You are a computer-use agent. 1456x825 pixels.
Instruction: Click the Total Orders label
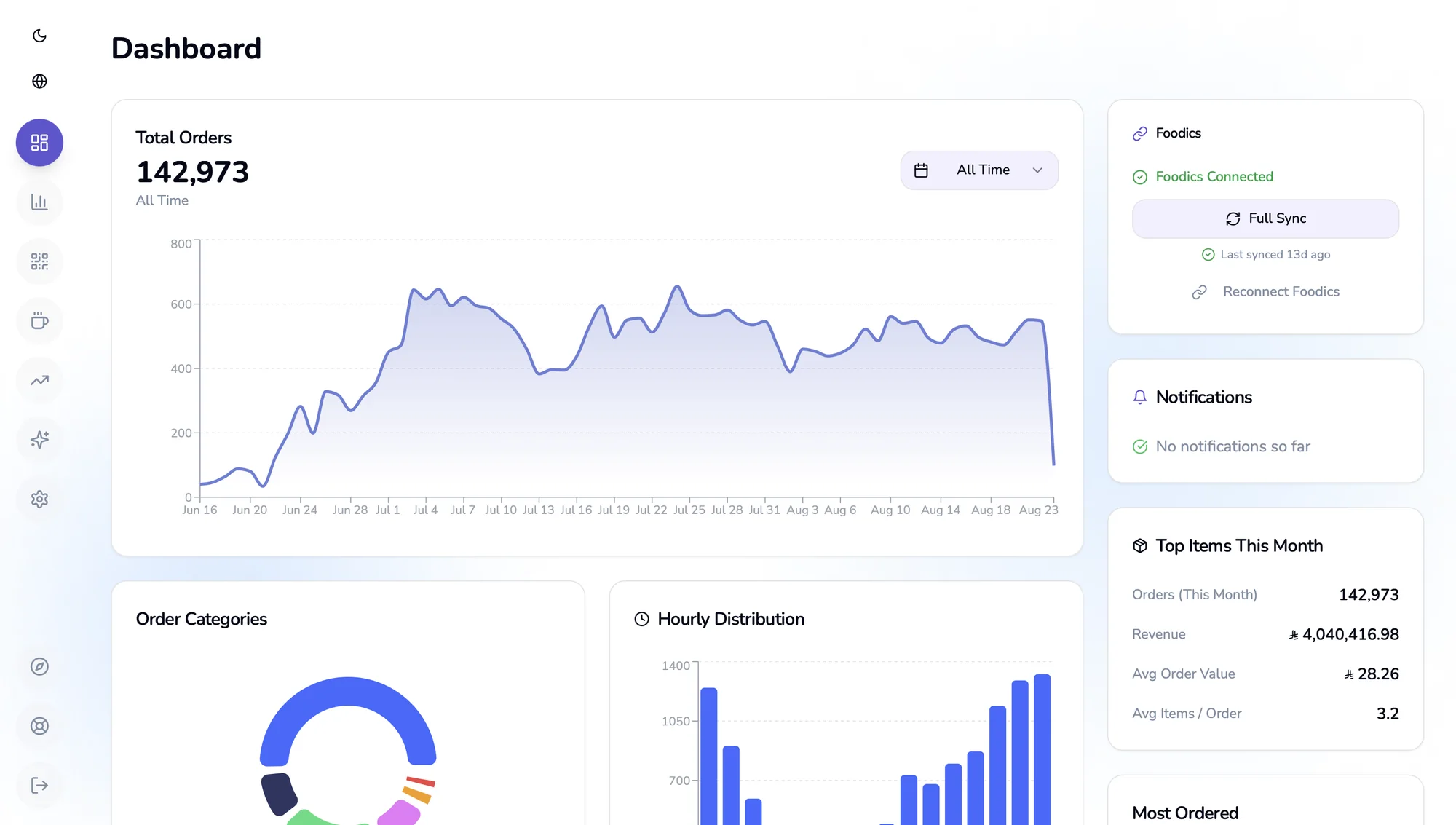coord(183,138)
